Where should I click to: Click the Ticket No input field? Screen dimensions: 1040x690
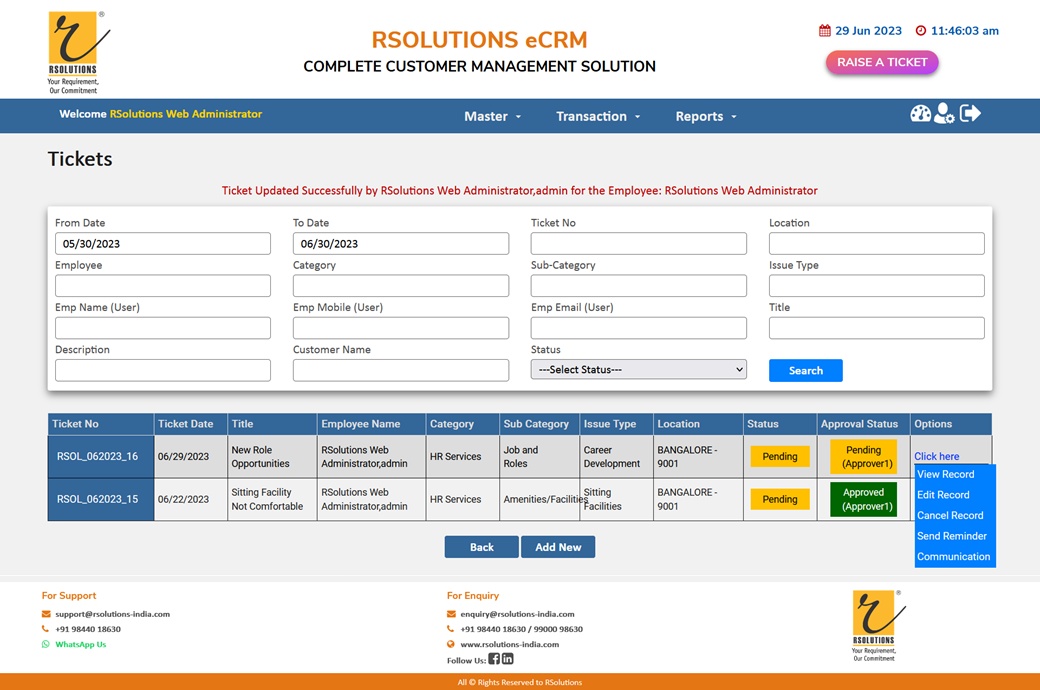click(x=638, y=244)
